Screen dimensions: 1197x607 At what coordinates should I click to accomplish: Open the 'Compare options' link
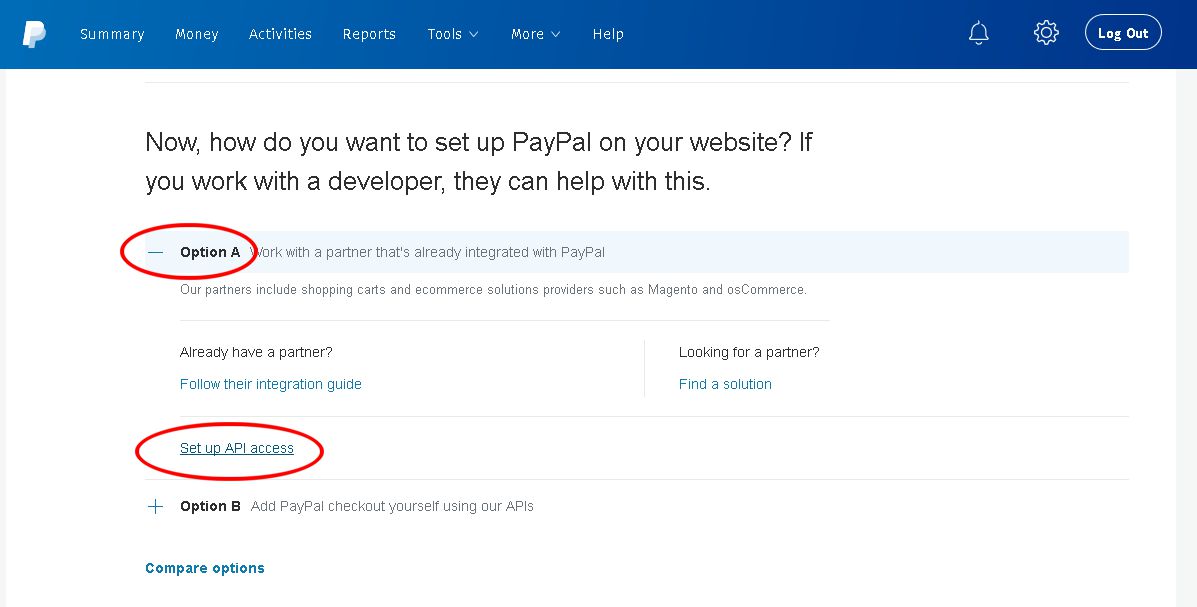(x=205, y=568)
